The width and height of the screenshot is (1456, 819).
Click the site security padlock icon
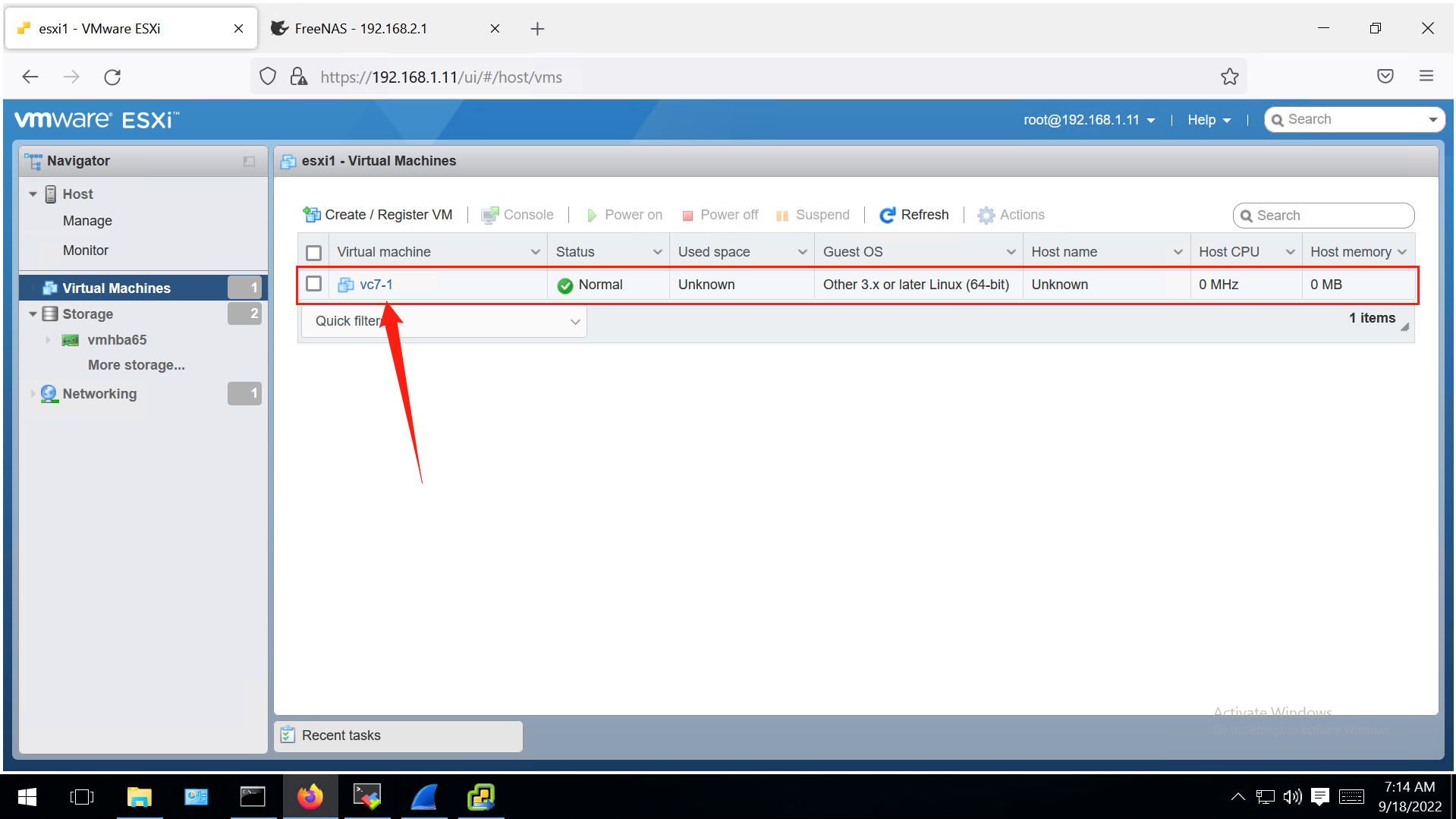[x=299, y=77]
